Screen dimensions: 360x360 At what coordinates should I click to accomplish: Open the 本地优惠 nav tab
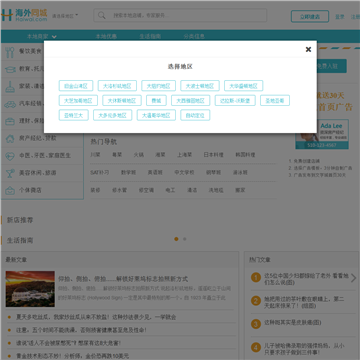pos(106,36)
